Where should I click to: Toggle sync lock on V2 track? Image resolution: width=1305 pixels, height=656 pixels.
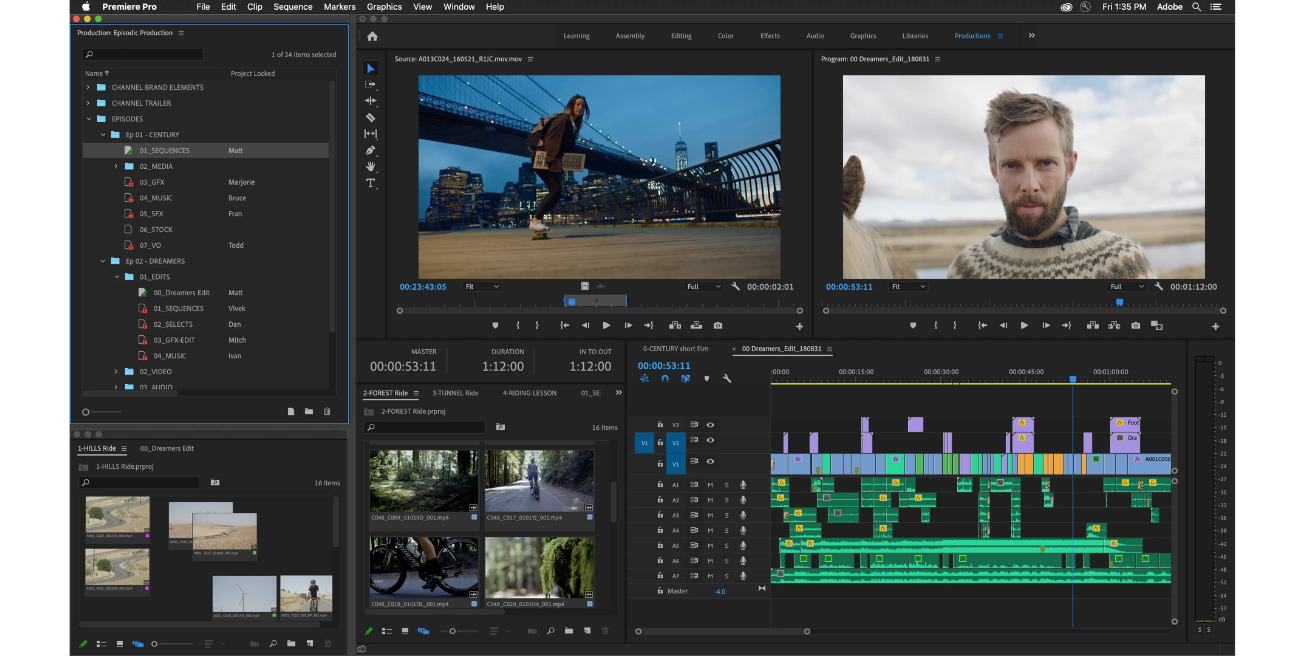pyautogui.click(x=694, y=441)
